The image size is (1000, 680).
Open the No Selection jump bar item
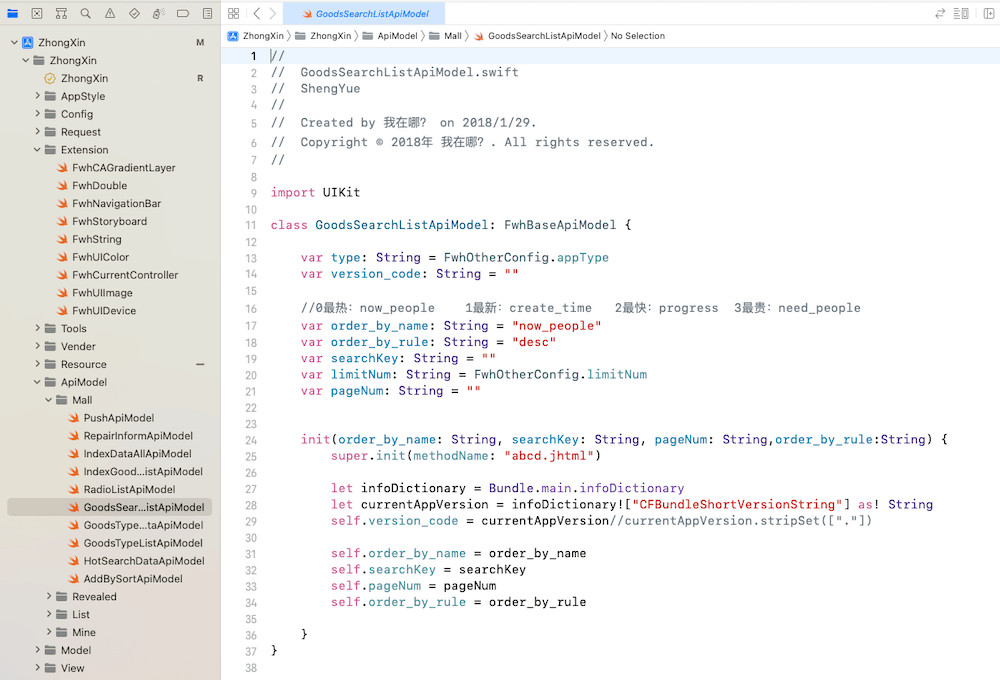tap(638, 36)
